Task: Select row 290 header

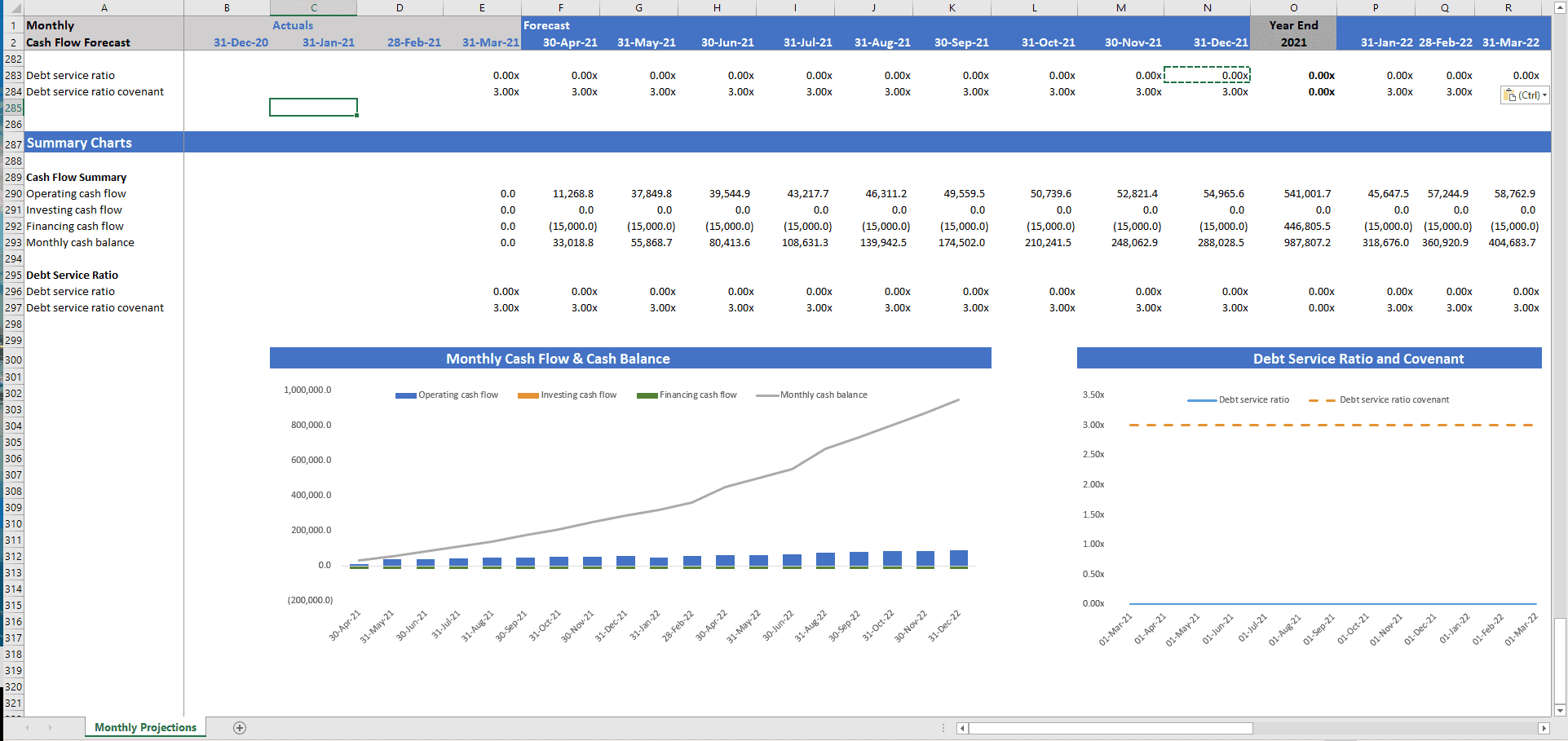Action: 14,193
